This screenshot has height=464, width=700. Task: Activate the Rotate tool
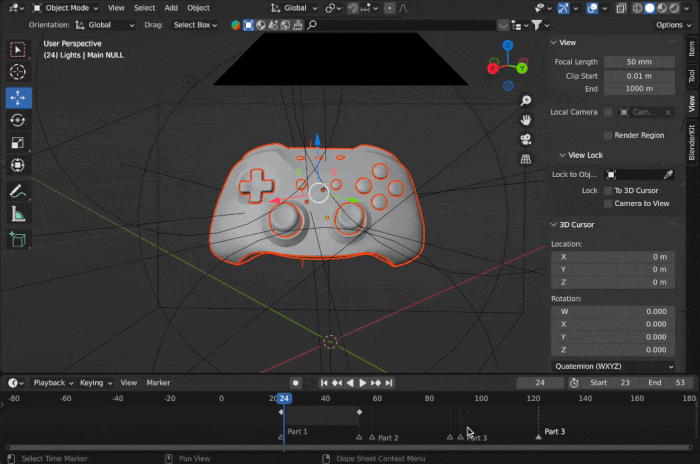pyautogui.click(x=18, y=120)
